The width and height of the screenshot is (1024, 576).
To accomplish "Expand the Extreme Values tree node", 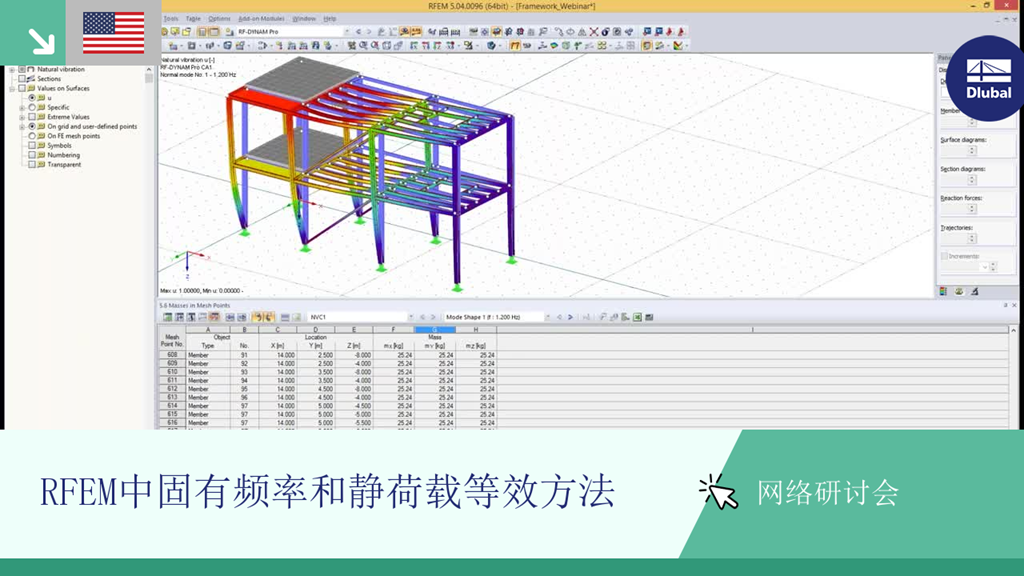I will pos(22,117).
